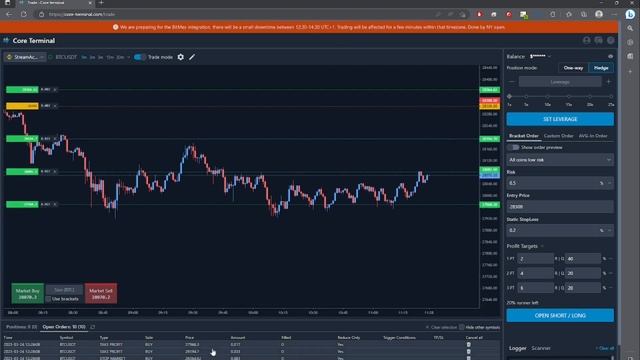Cancel the first TAKE PROFIT order trash icon
This screenshot has height=360, width=640.
(x=469, y=344)
